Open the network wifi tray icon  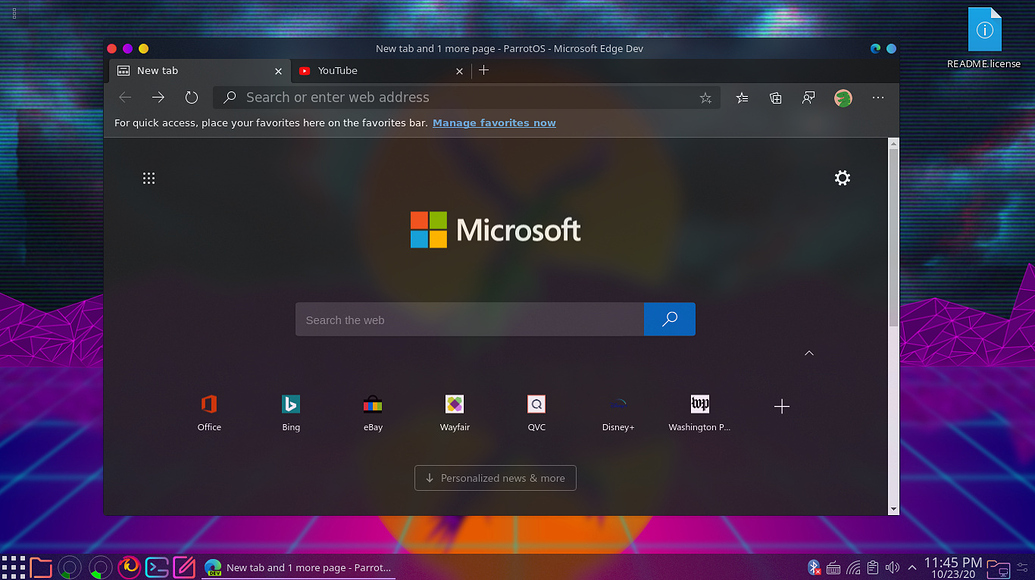[x=853, y=567]
